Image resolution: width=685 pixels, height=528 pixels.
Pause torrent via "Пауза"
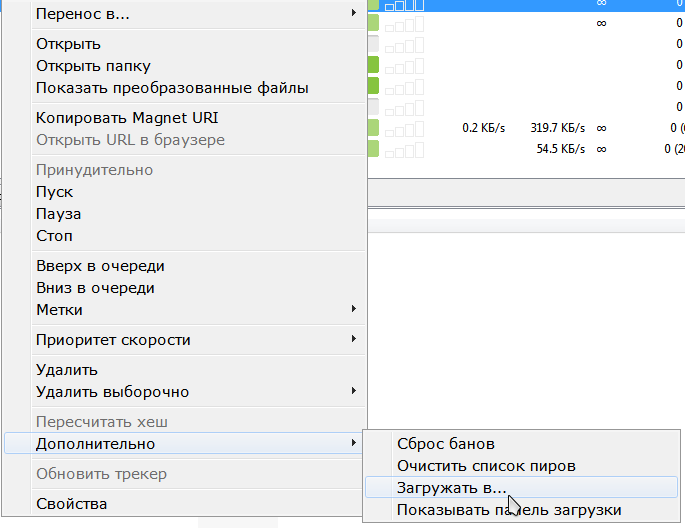pos(58,214)
